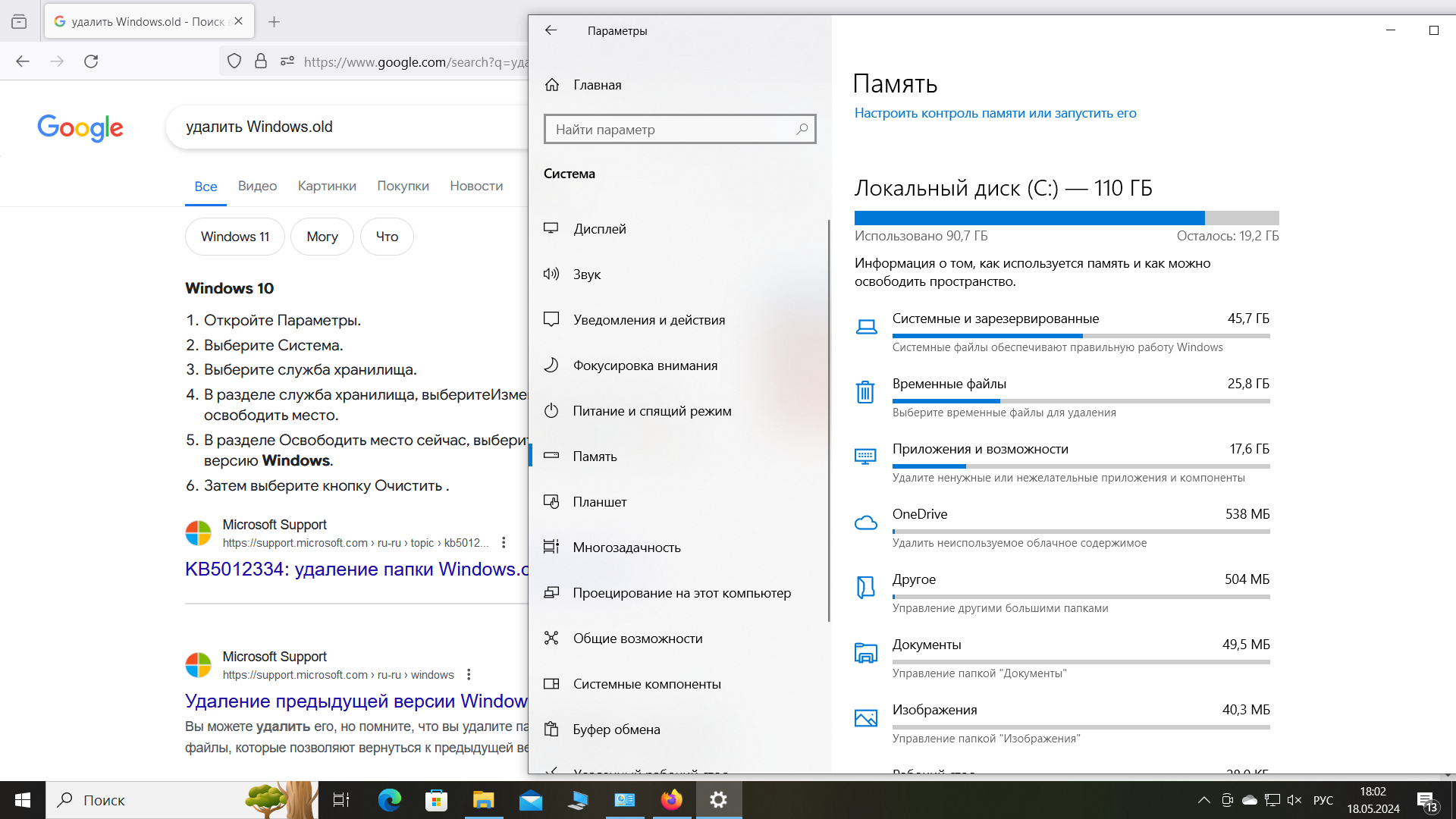The width and height of the screenshot is (1456, 819).
Task: Show hidden system tray icons chevron
Action: pos(1203,800)
